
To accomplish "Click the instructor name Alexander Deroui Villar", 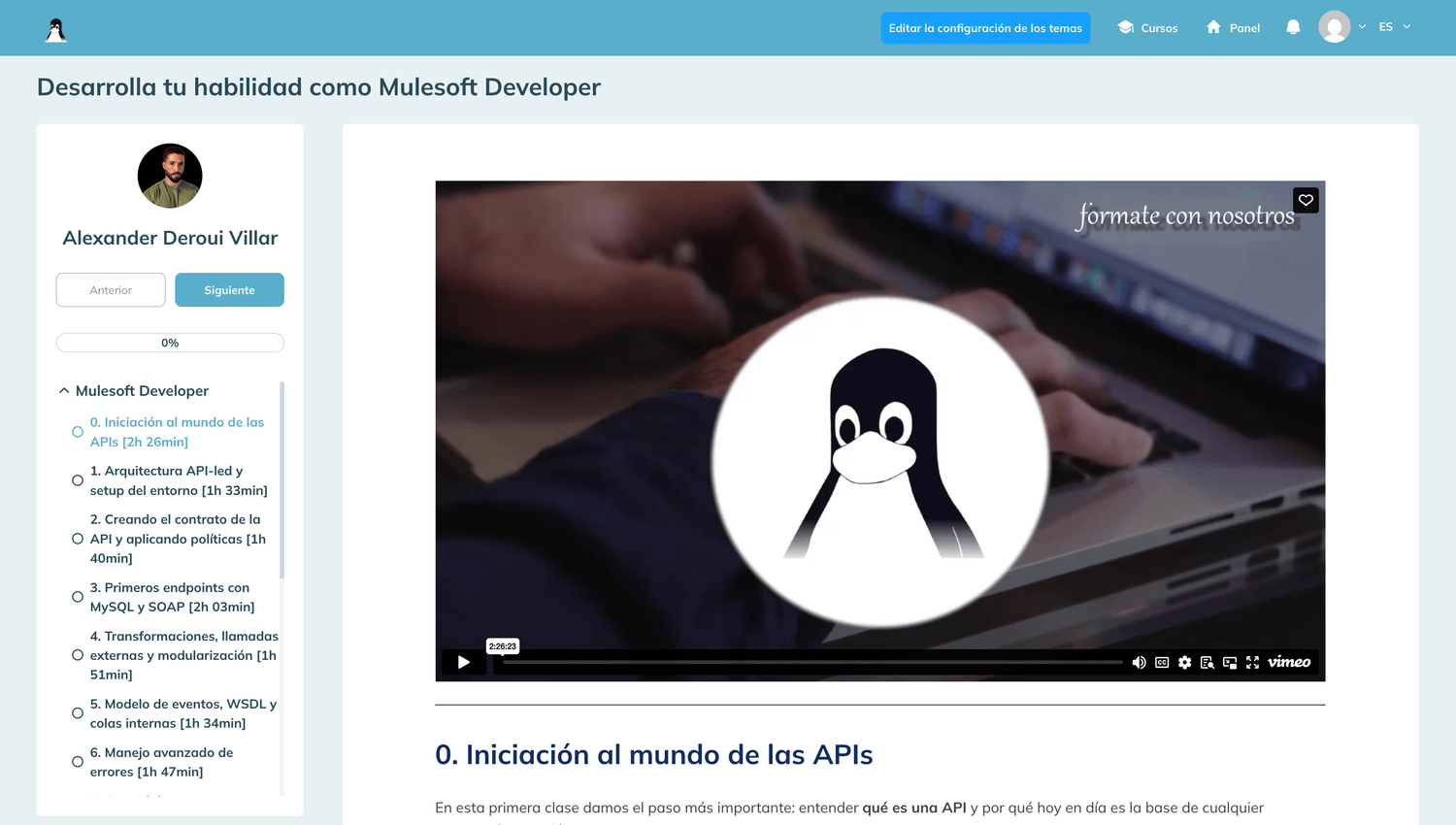I will [170, 238].
